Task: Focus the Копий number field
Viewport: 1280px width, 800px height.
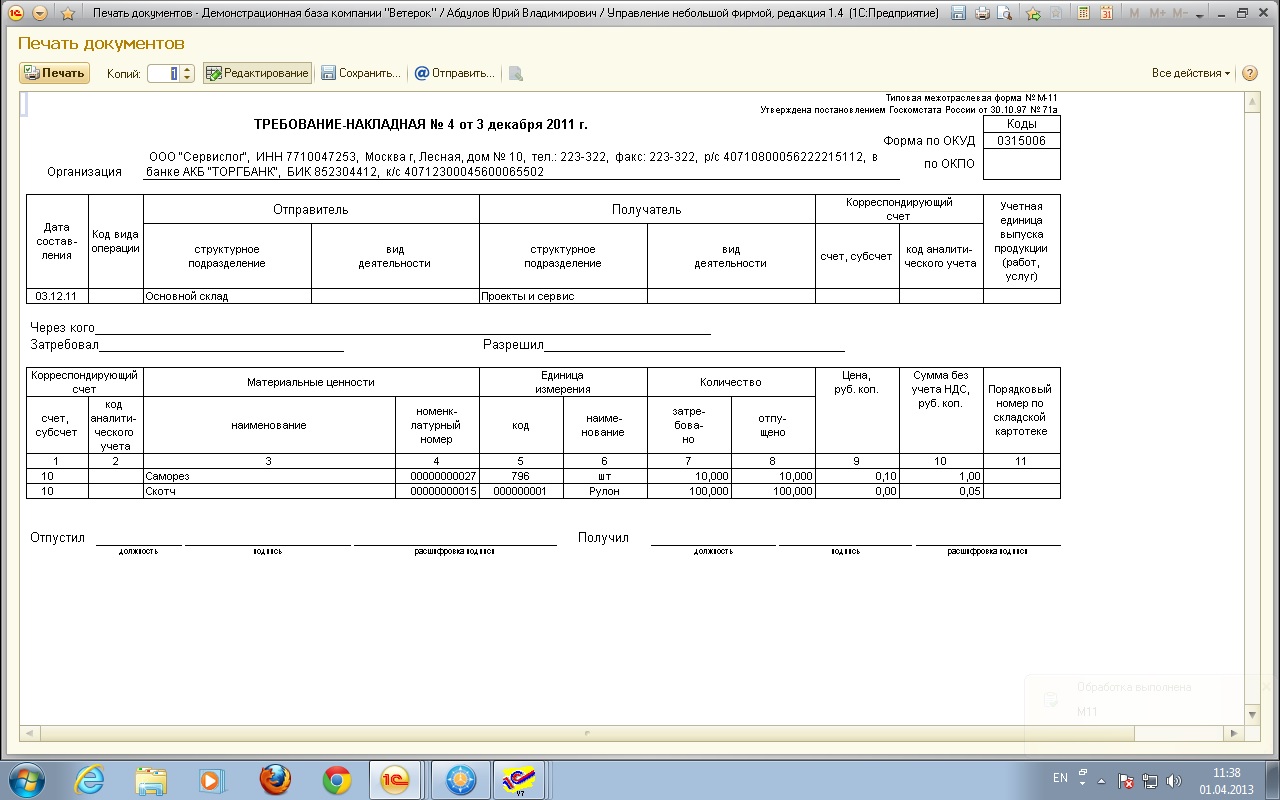Action: (x=163, y=73)
